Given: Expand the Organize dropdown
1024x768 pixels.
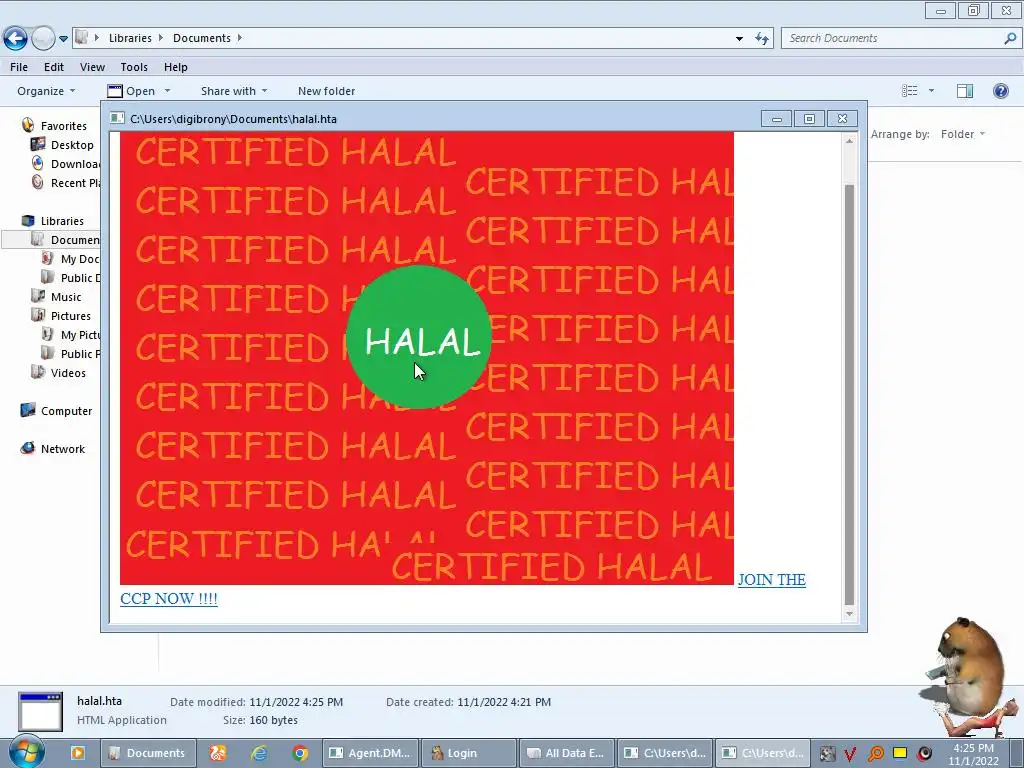Looking at the screenshot, I should coord(46,91).
